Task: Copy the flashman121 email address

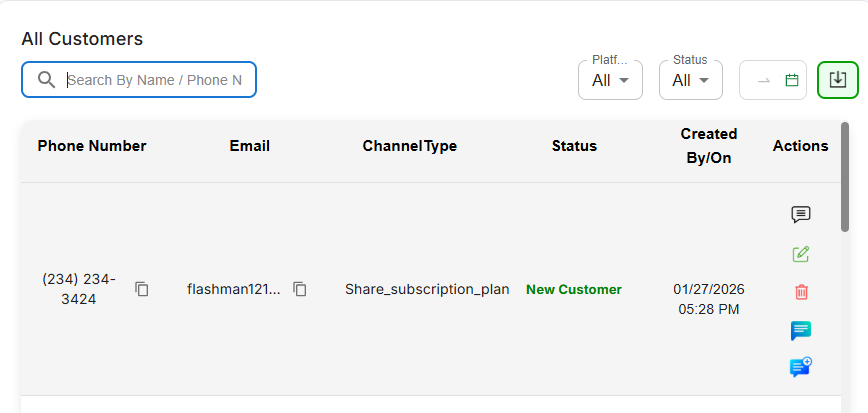Action: click(300, 289)
